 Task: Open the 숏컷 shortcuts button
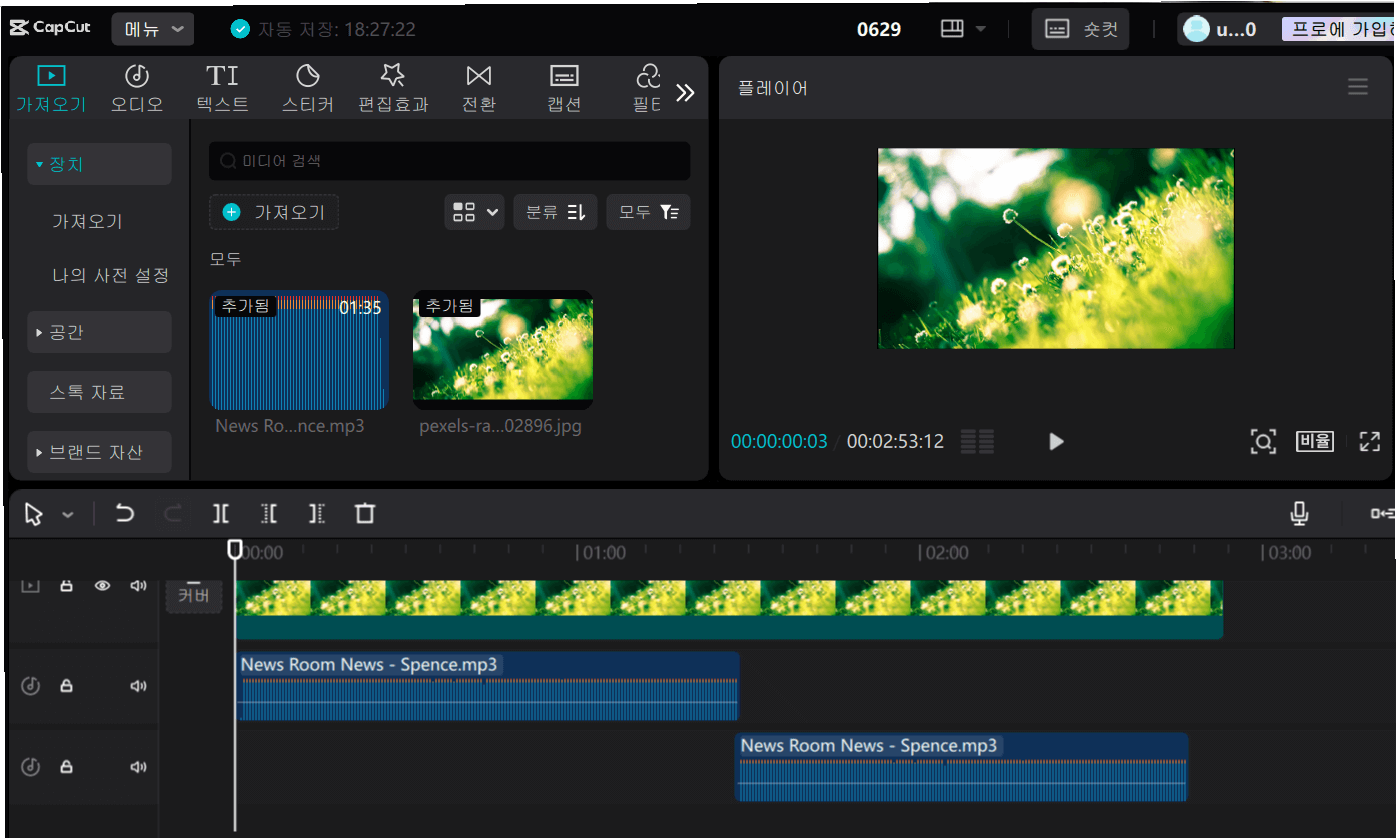(1080, 29)
